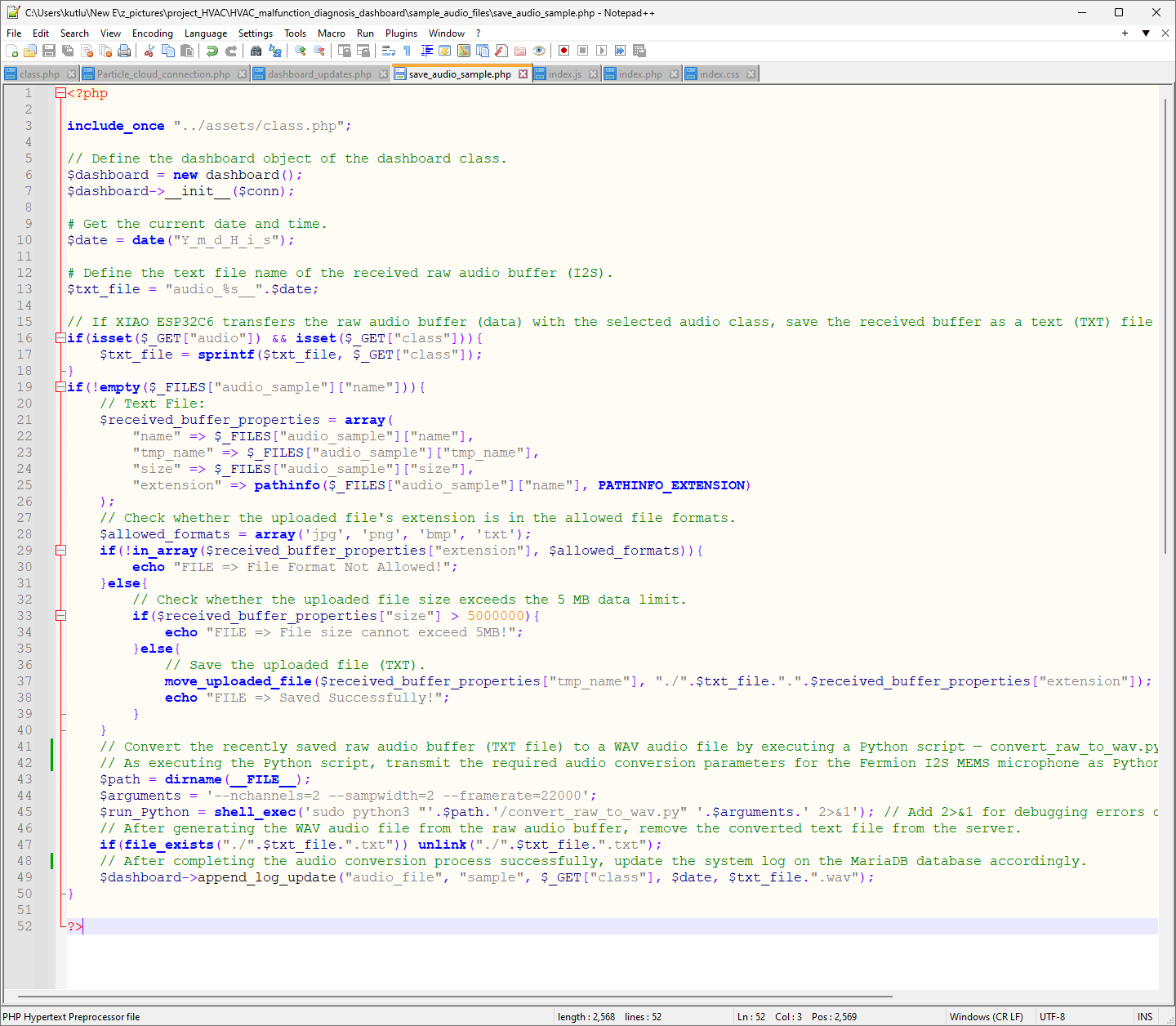Zoom in on the text

(297, 51)
